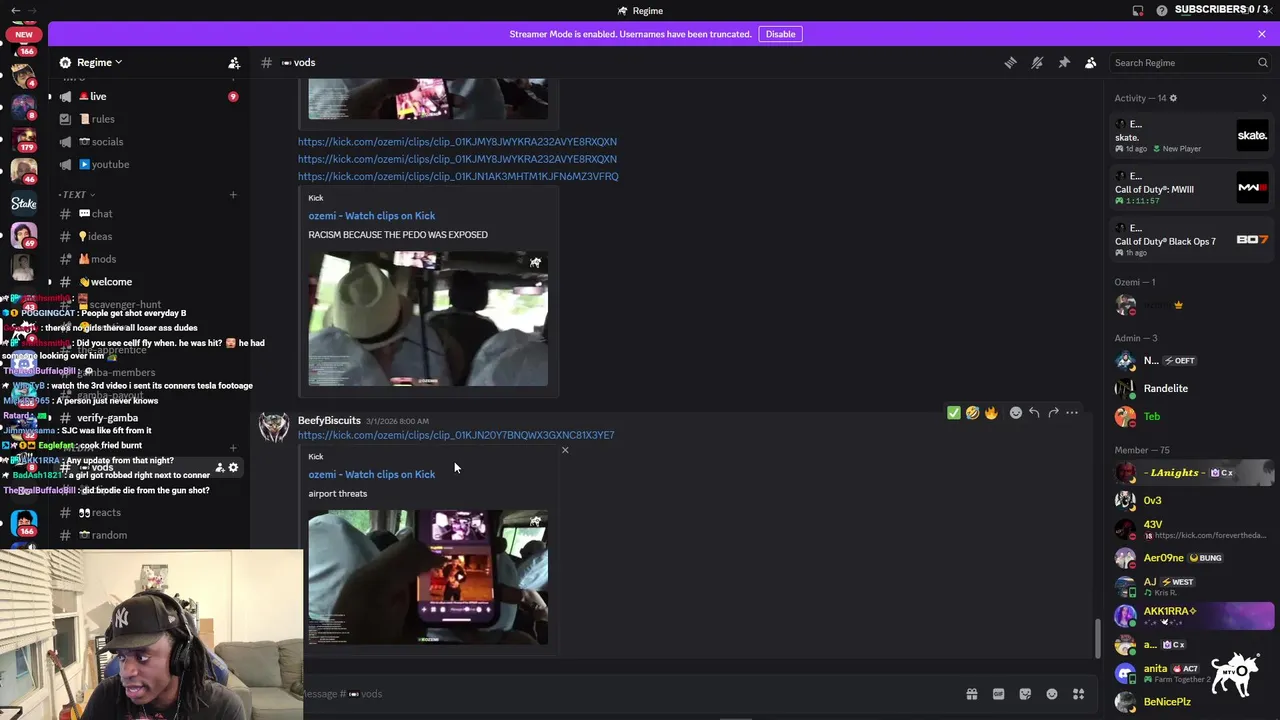
Task: Click the search magnifier icon
Action: click(x=1262, y=63)
